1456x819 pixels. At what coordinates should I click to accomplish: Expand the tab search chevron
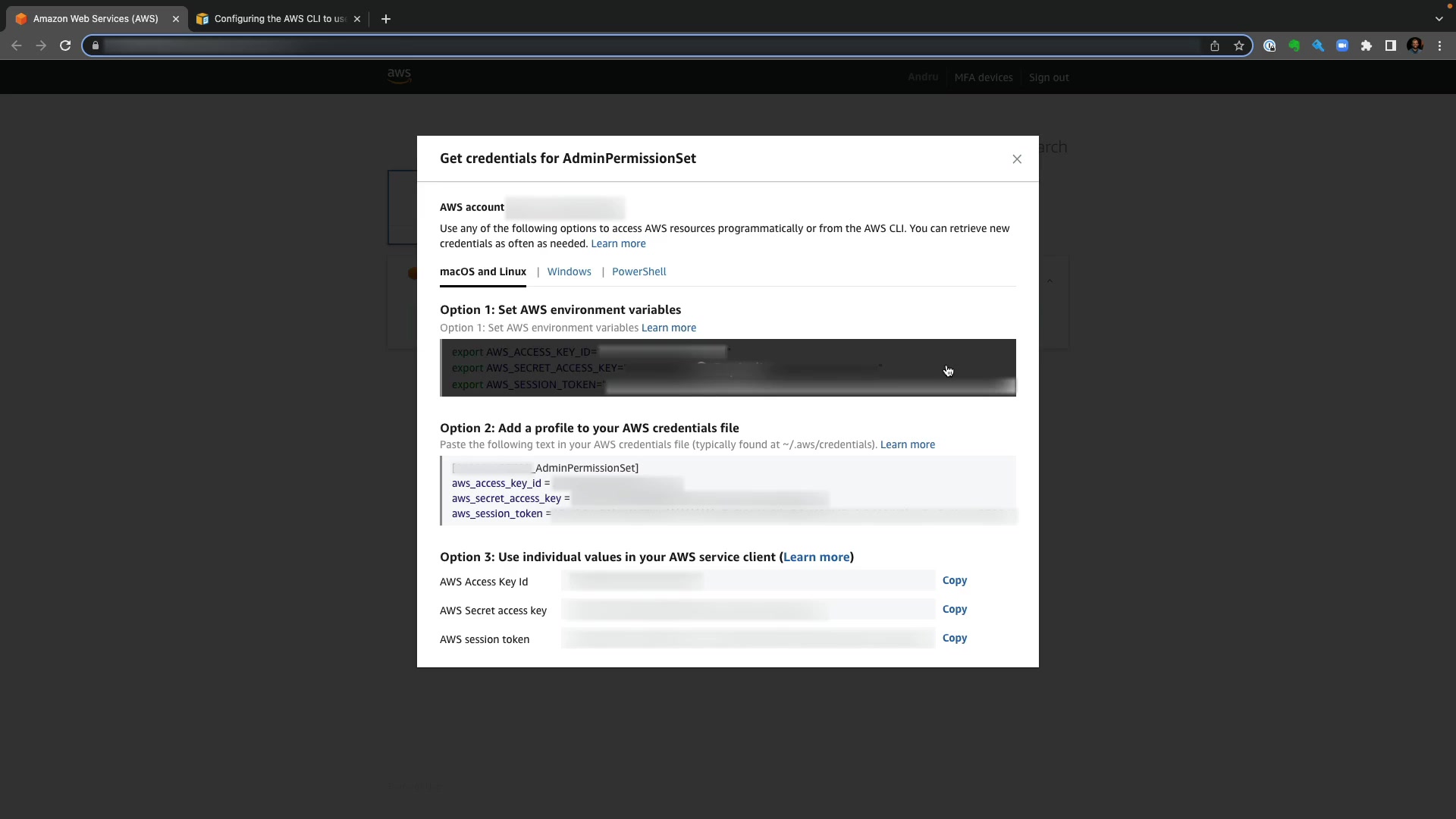click(1439, 19)
